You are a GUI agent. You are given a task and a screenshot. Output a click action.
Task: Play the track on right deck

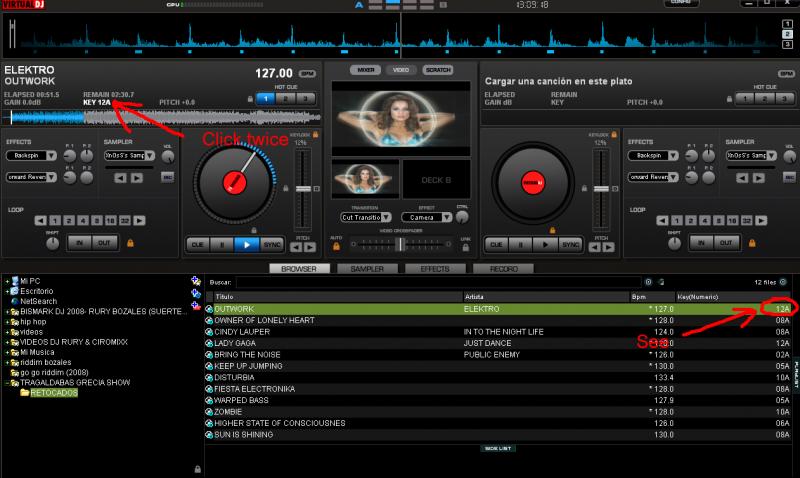[x=545, y=245]
